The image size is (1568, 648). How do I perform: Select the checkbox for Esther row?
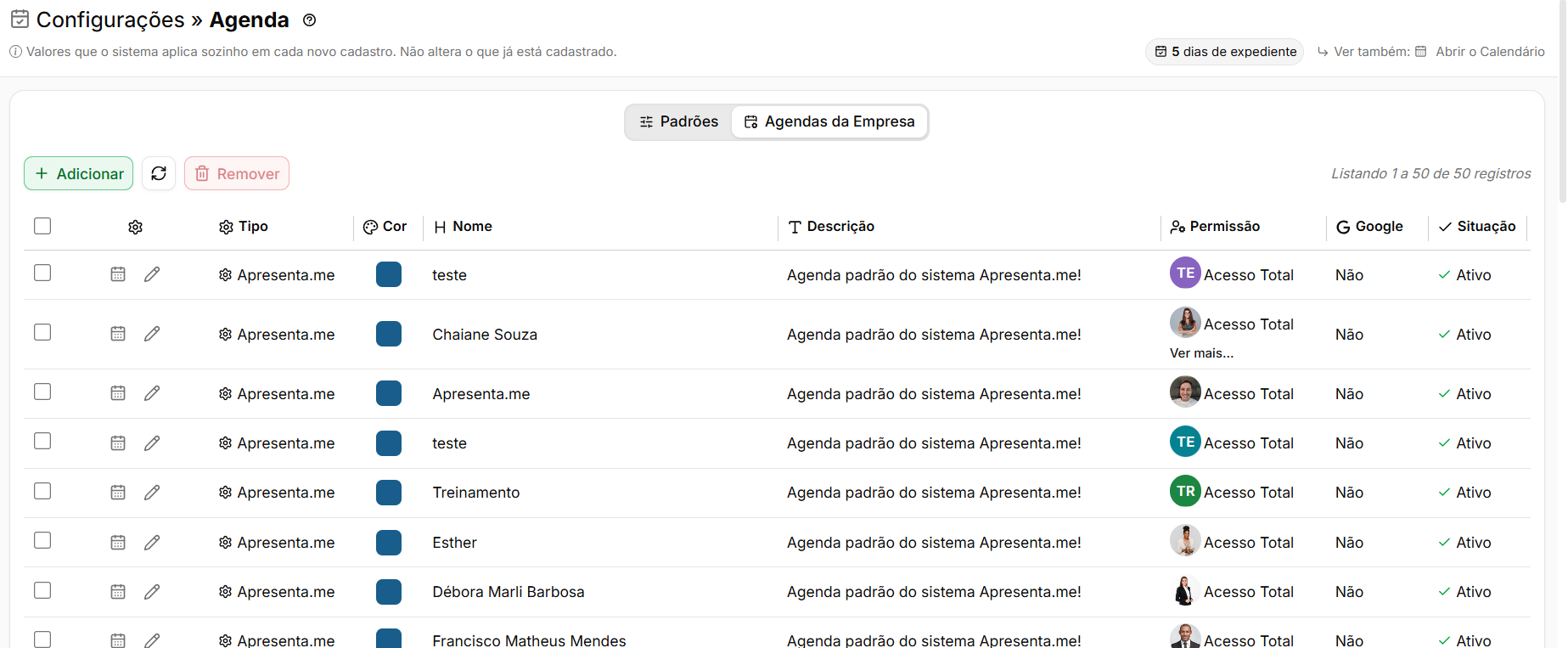point(42,540)
